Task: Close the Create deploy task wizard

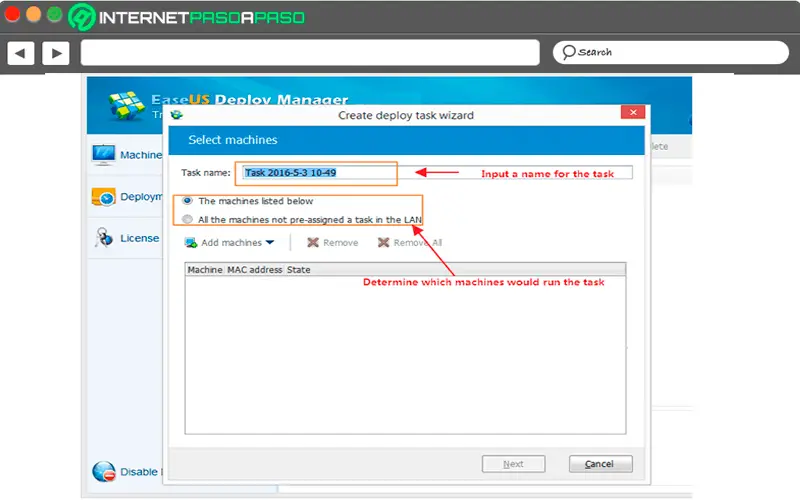Action: (x=633, y=112)
